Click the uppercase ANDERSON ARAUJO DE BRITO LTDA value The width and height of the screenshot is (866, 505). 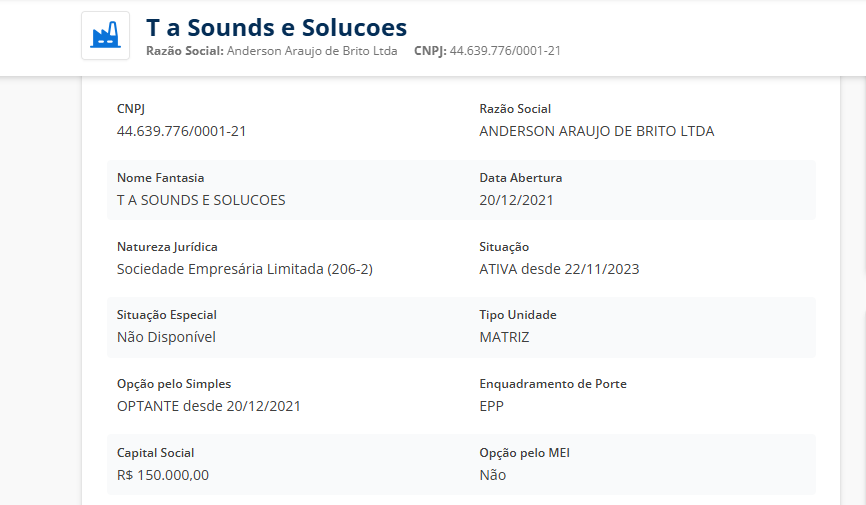pos(596,131)
